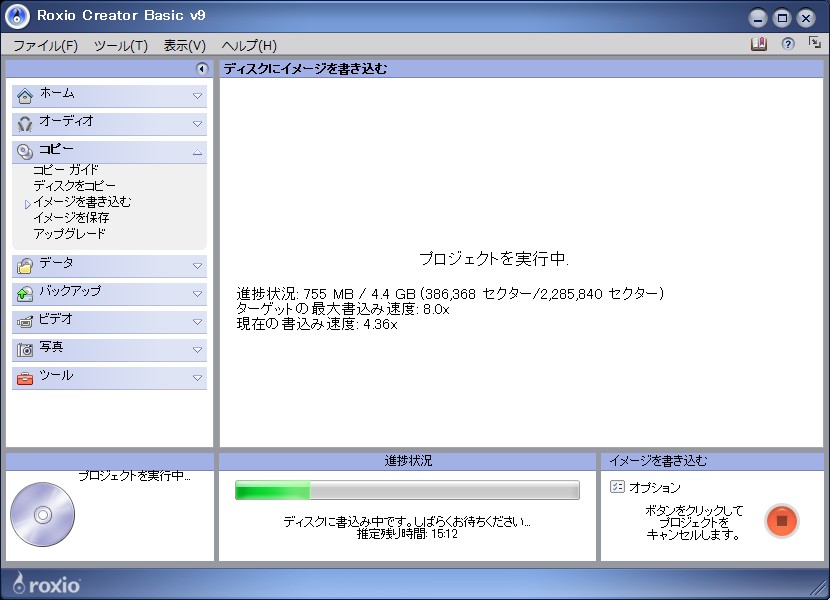The image size is (830, 600).
Task: Click the オーディオ section label
Action: pyautogui.click(x=66, y=121)
